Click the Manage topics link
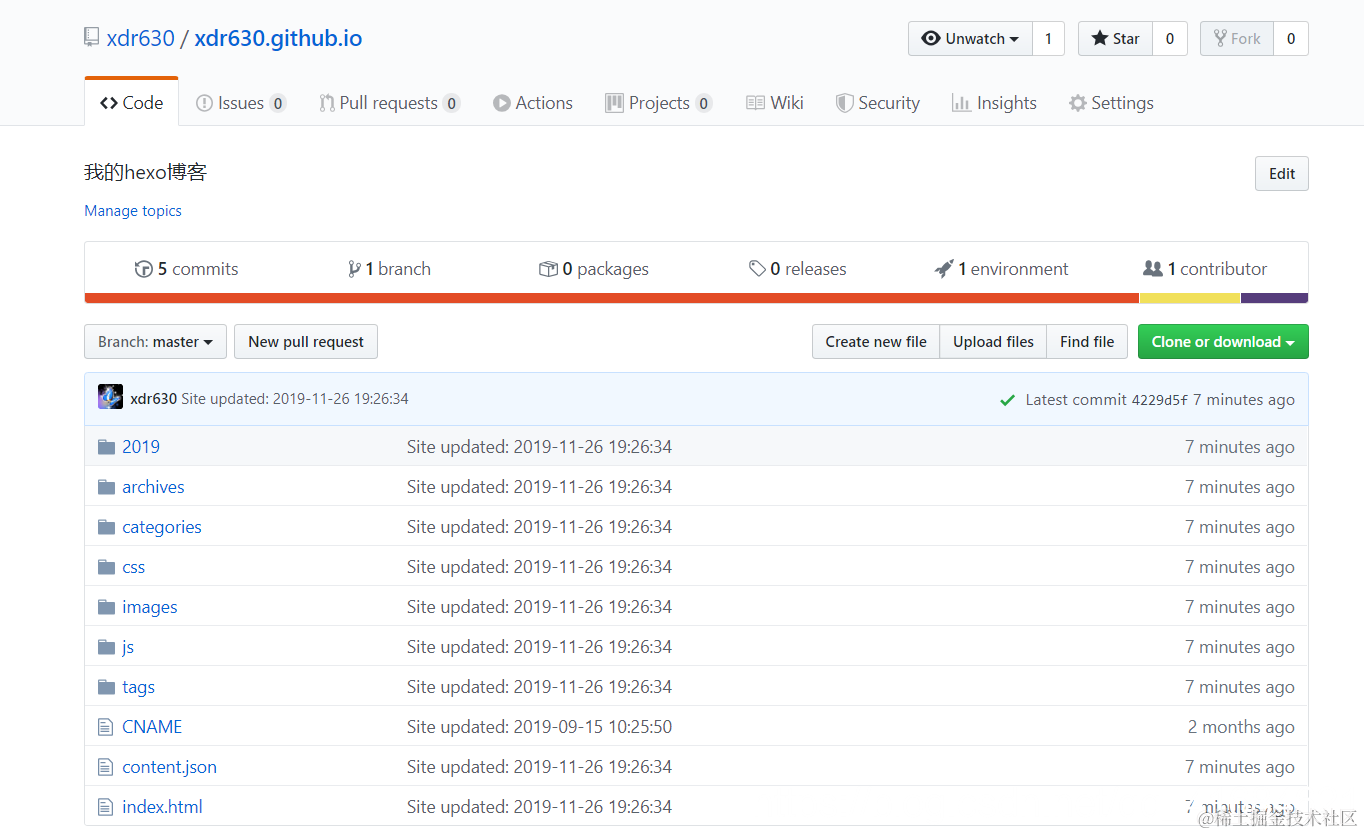1364x835 pixels. click(133, 211)
